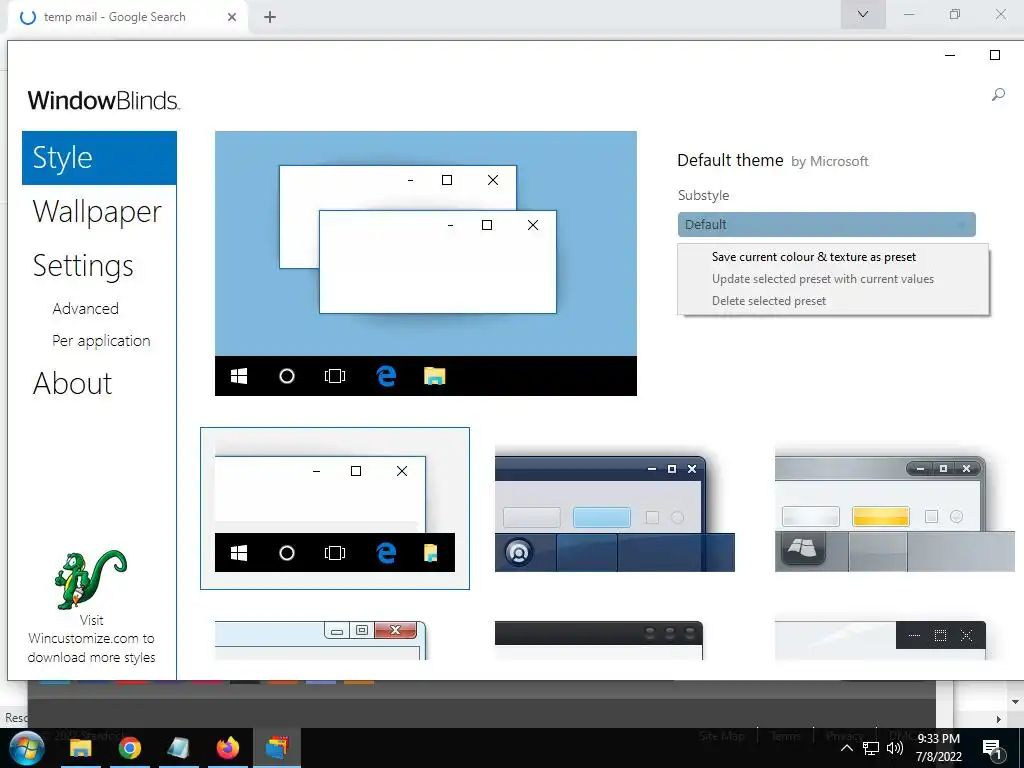Open the clock showing 9:33 PM
This screenshot has width=1024, height=768.
tap(938, 748)
